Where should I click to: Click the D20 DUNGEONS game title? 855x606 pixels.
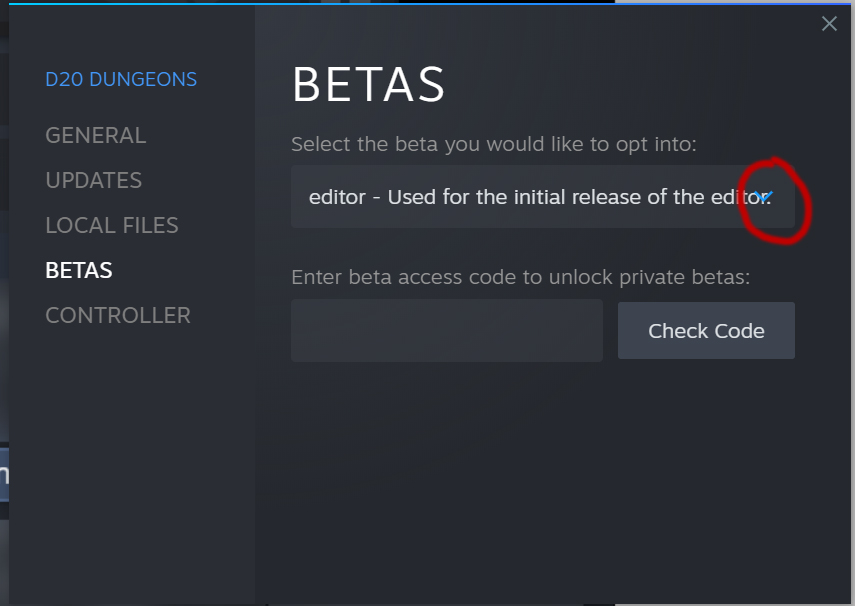(x=121, y=80)
